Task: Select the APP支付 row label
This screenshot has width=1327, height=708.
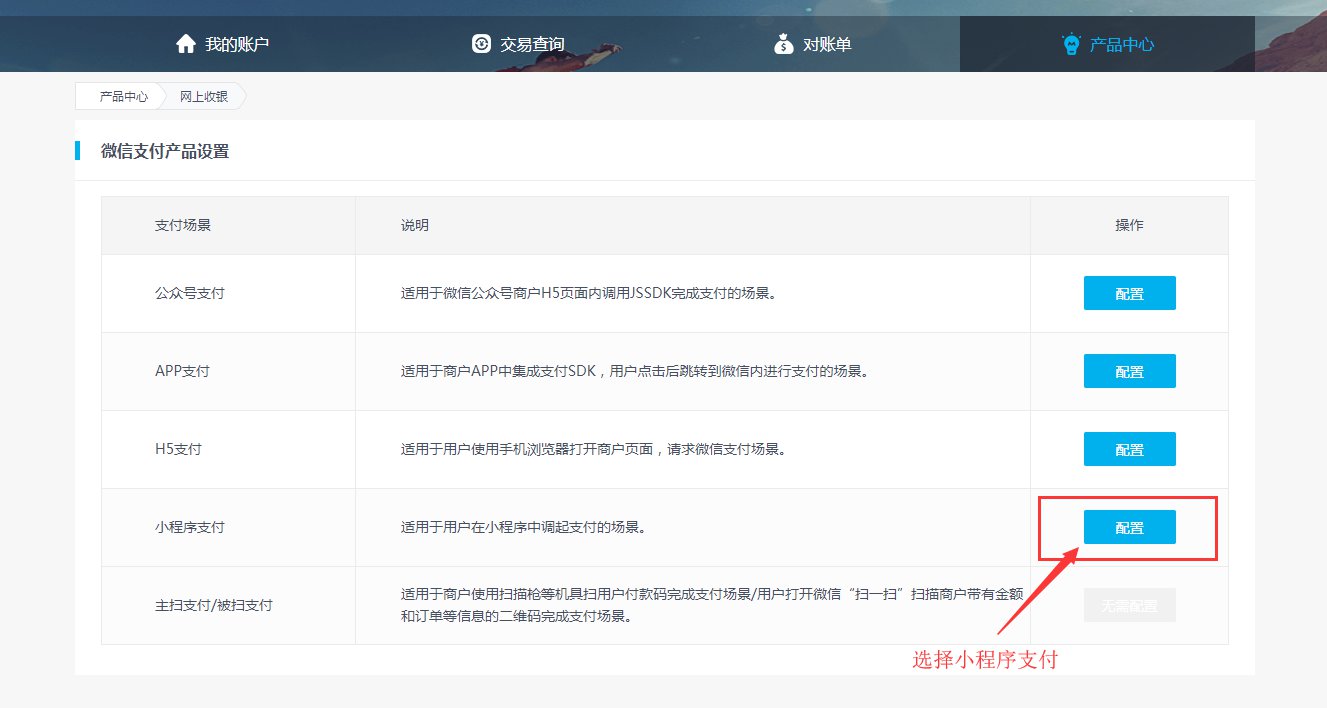Action: pyautogui.click(x=182, y=372)
